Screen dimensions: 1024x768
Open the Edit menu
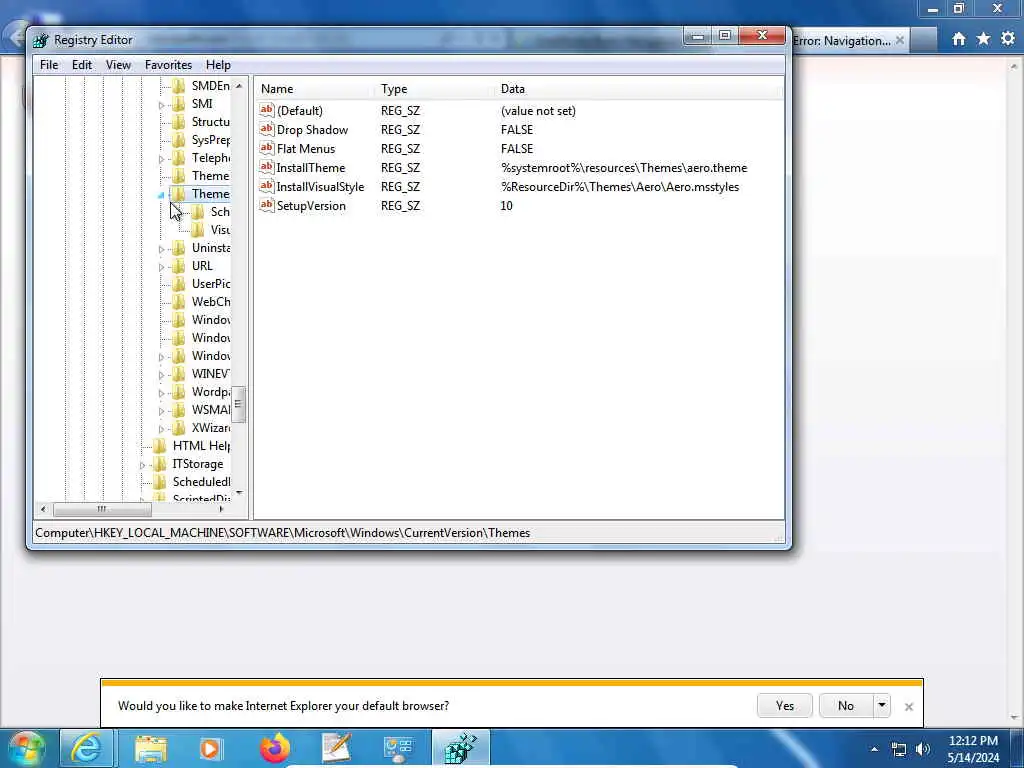[x=82, y=65]
